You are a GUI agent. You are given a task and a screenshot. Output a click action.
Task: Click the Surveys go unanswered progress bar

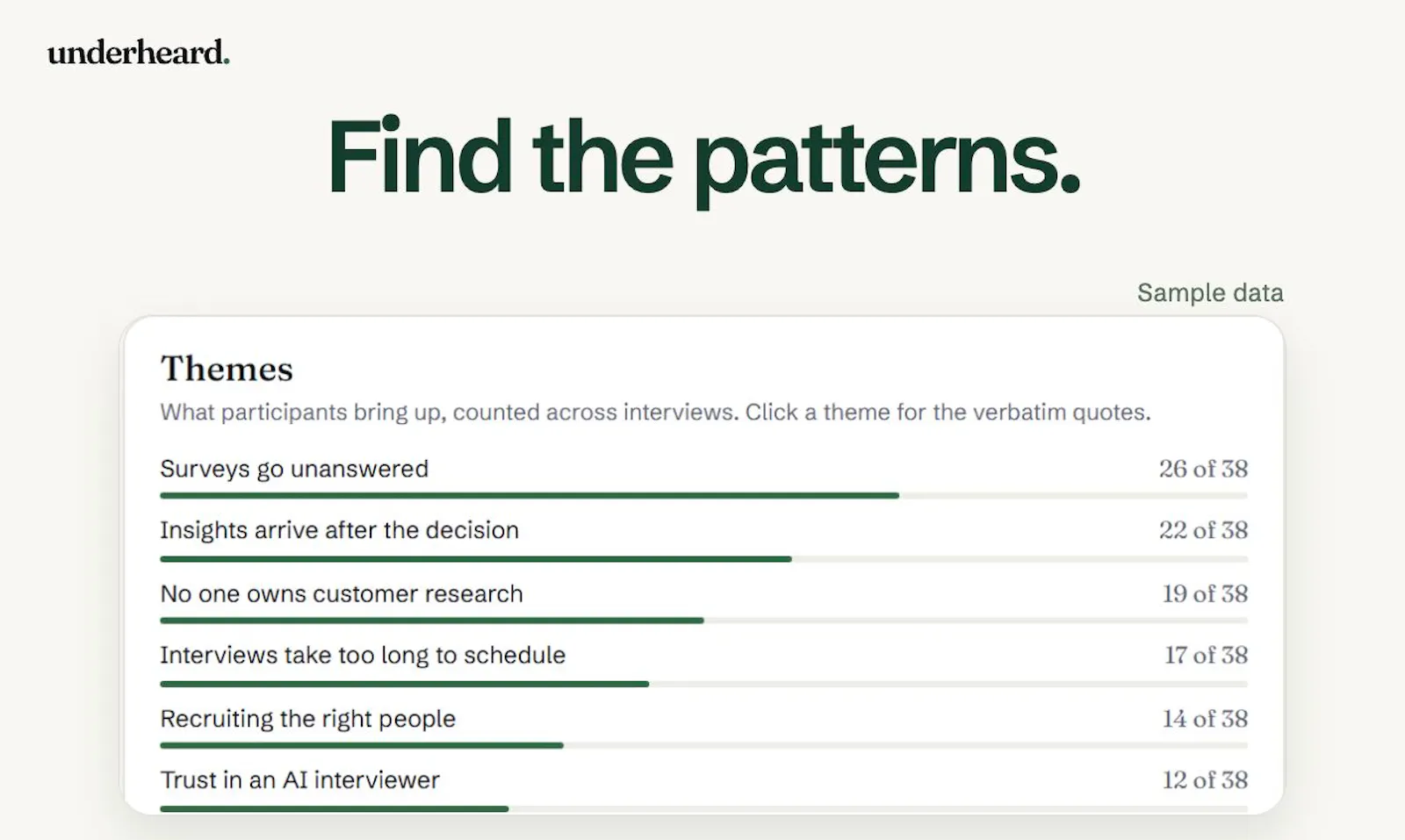point(703,496)
